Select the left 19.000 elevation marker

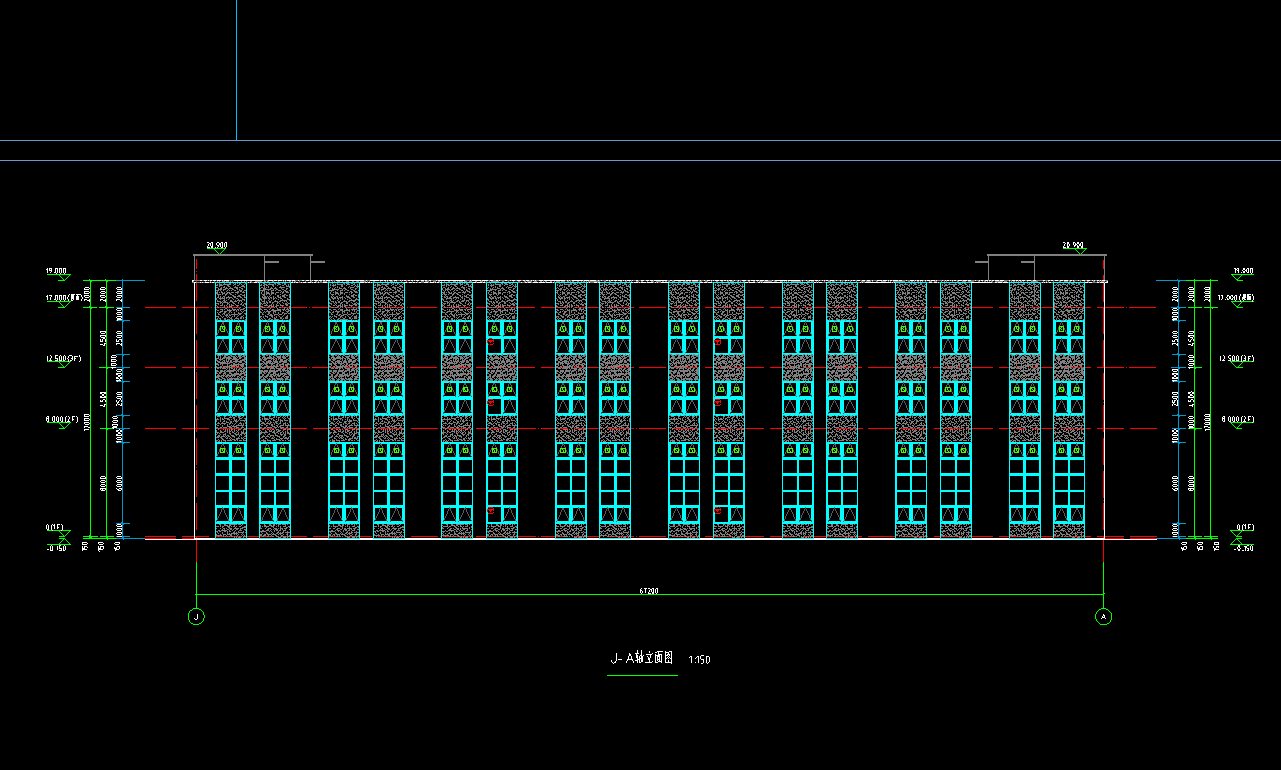point(56,271)
